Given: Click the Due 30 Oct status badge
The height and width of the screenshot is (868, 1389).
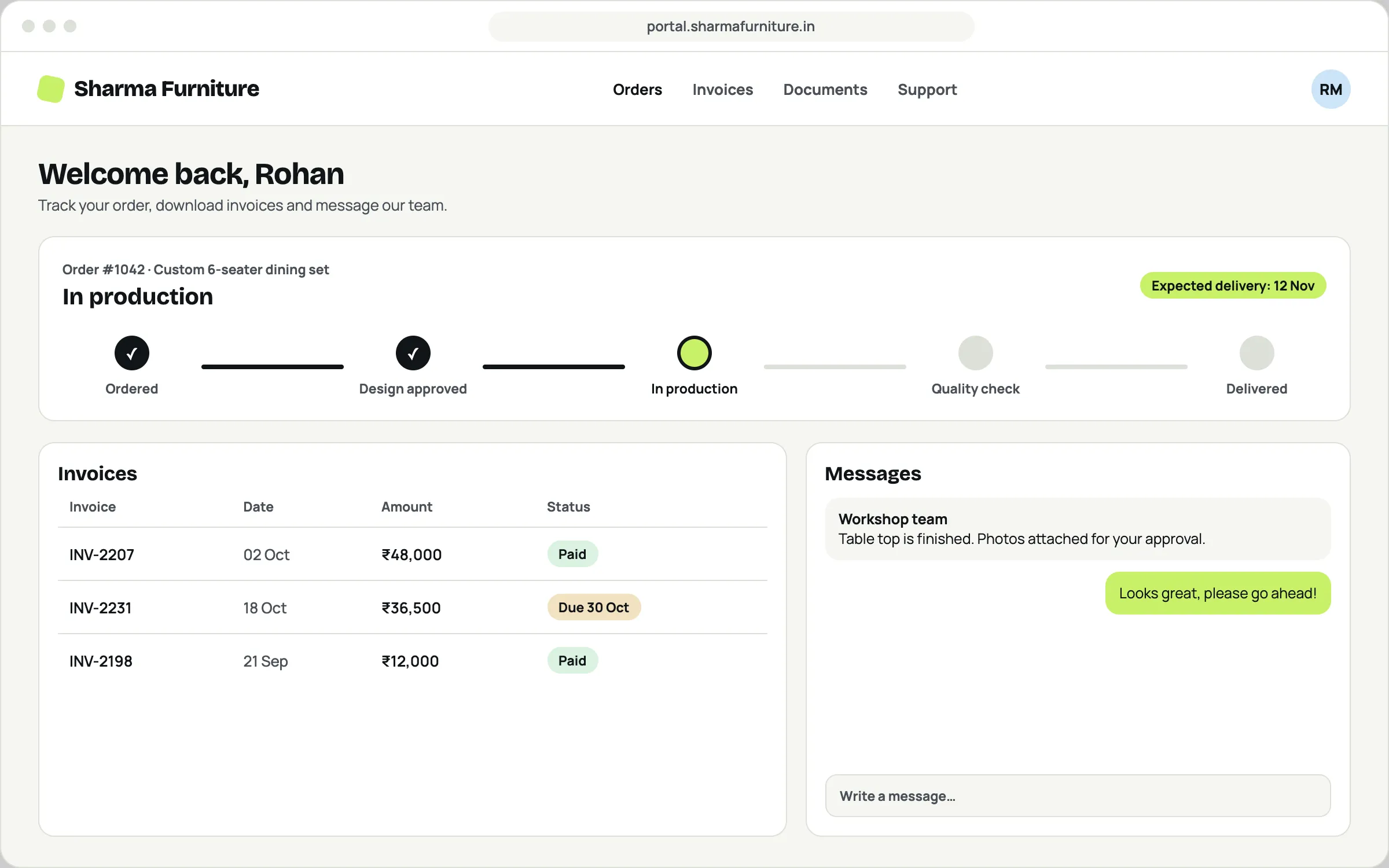Looking at the screenshot, I should [x=594, y=608].
